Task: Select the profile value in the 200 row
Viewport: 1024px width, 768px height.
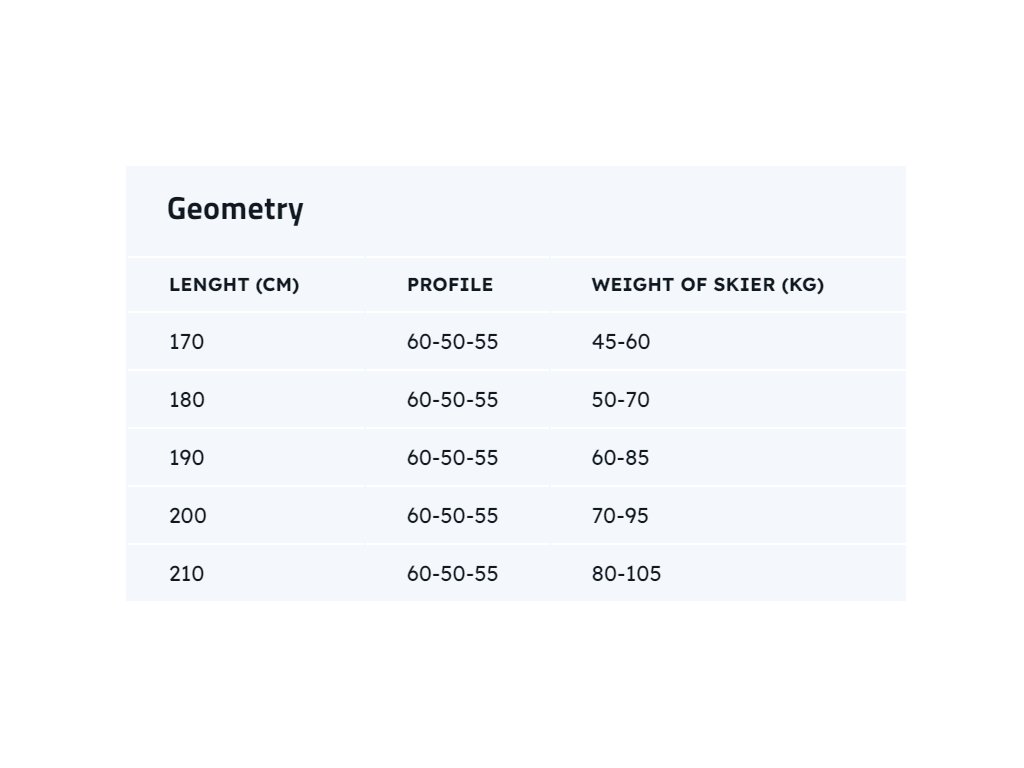Action: tap(452, 516)
